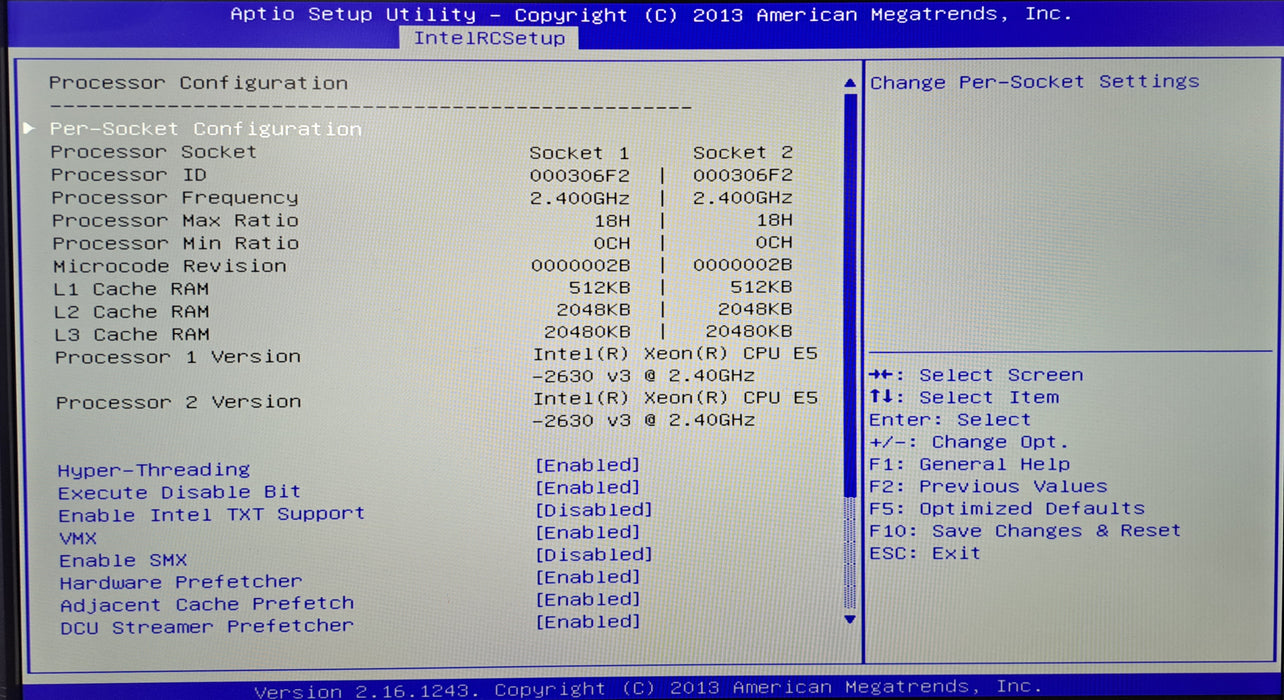Image resolution: width=1284 pixels, height=700 pixels.
Task: Click F10: Save Changes & Reset hint
Action: (x=1025, y=530)
